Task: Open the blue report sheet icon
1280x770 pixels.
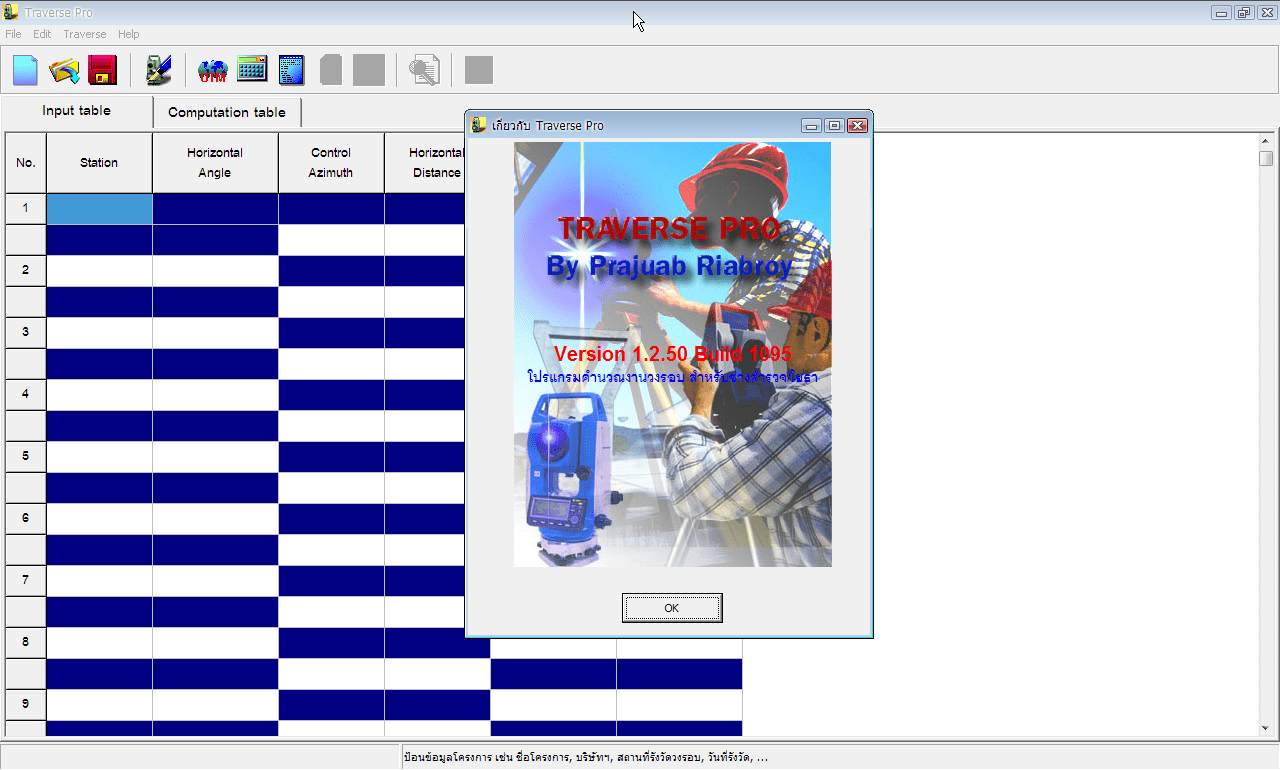Action: (291, 69)
